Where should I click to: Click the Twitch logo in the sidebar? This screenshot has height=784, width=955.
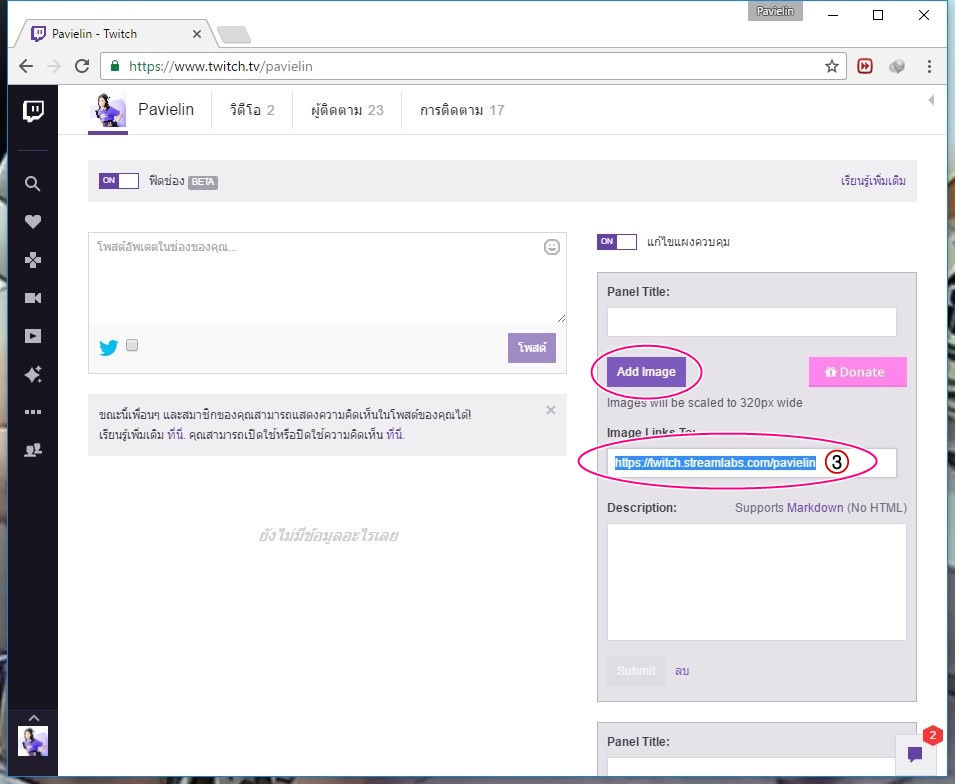coord(33,111)
